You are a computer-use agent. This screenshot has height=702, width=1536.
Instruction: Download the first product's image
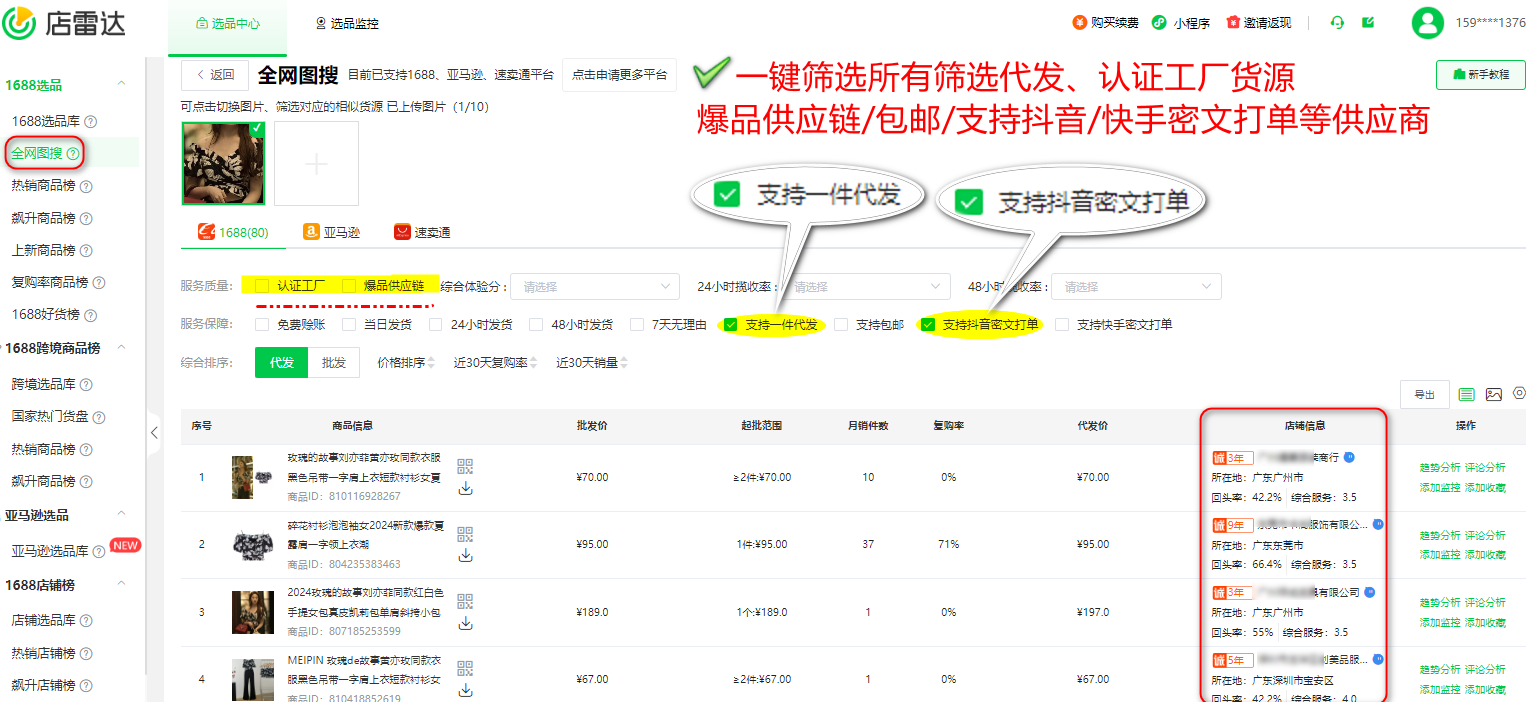(x=465, y=488)
